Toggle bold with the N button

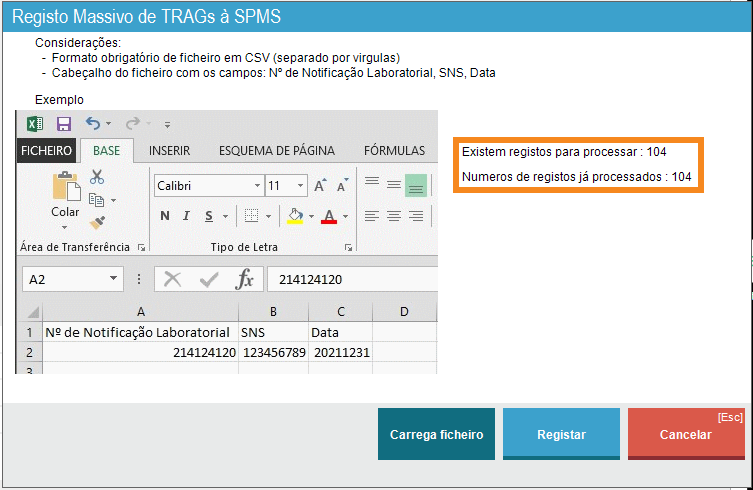tap(165, 216)
